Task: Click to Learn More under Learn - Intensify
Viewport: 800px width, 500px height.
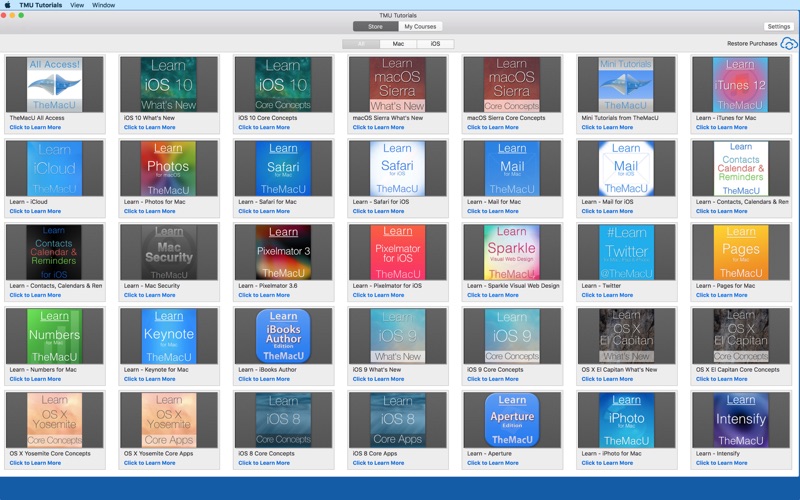Action: click(x=721, y=463)
